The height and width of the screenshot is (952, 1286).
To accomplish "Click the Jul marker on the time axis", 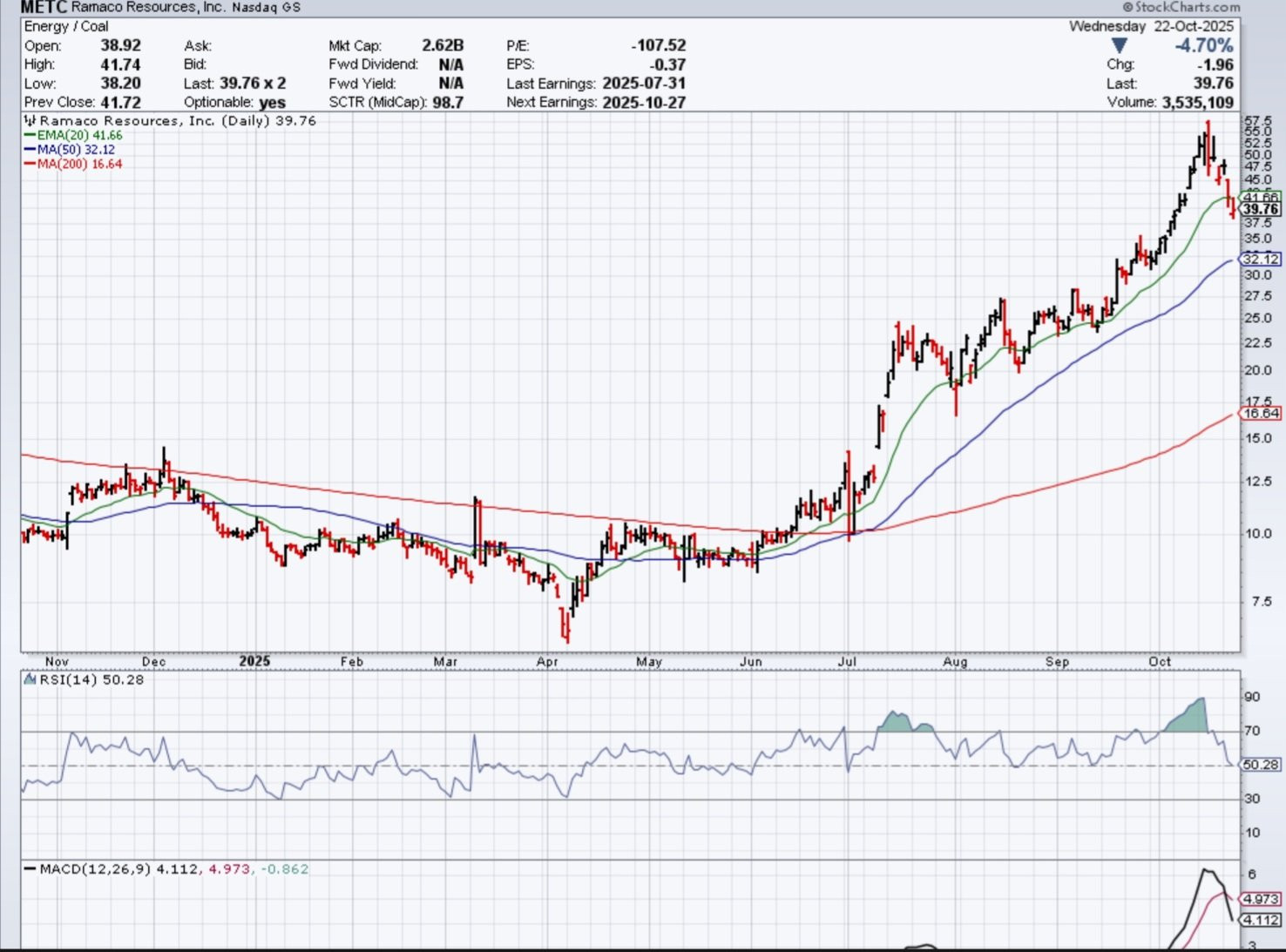I will click(x=846, y=662).
